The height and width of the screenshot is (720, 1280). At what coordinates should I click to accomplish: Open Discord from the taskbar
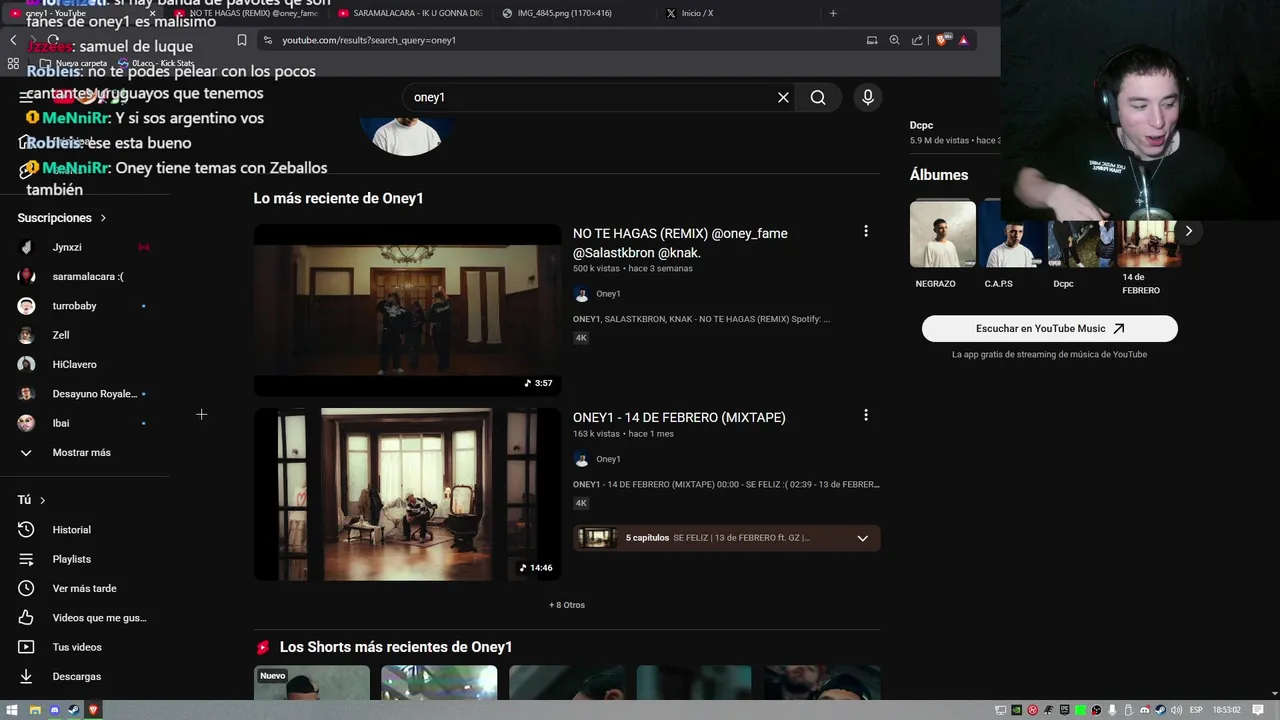pyautogui.click(x=54, y=710)
